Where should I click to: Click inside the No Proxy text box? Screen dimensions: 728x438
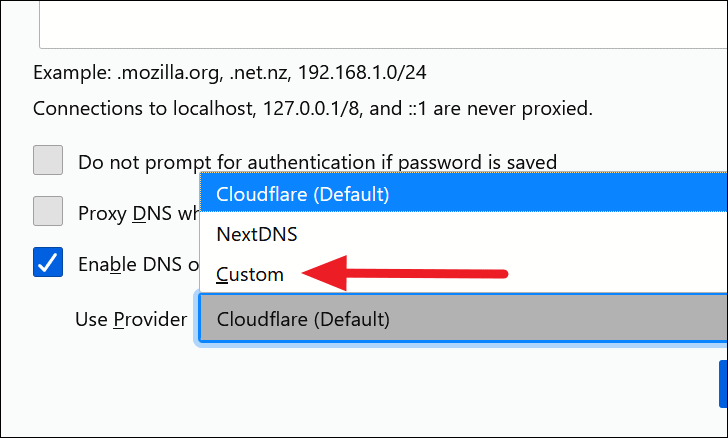(380, 25)
